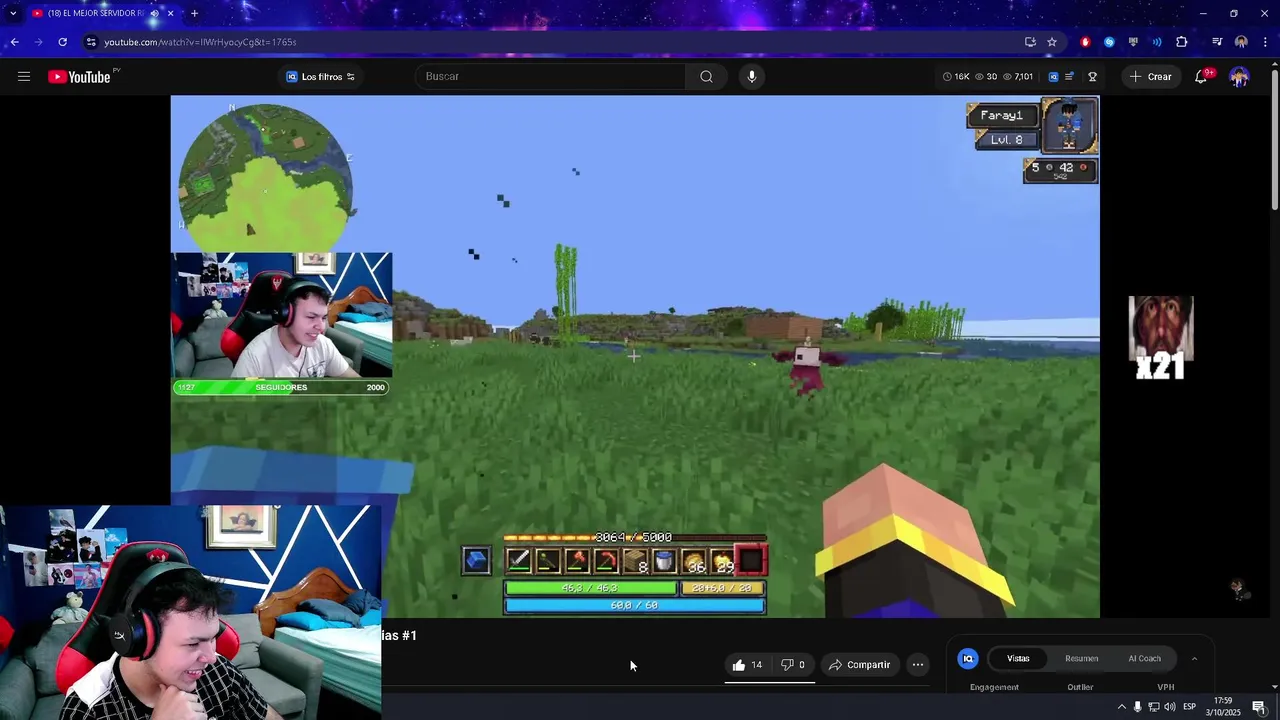Viewport: 1280px width, 720px height.
Task: Click the 16K clock stat
Action: pos(957,77)
